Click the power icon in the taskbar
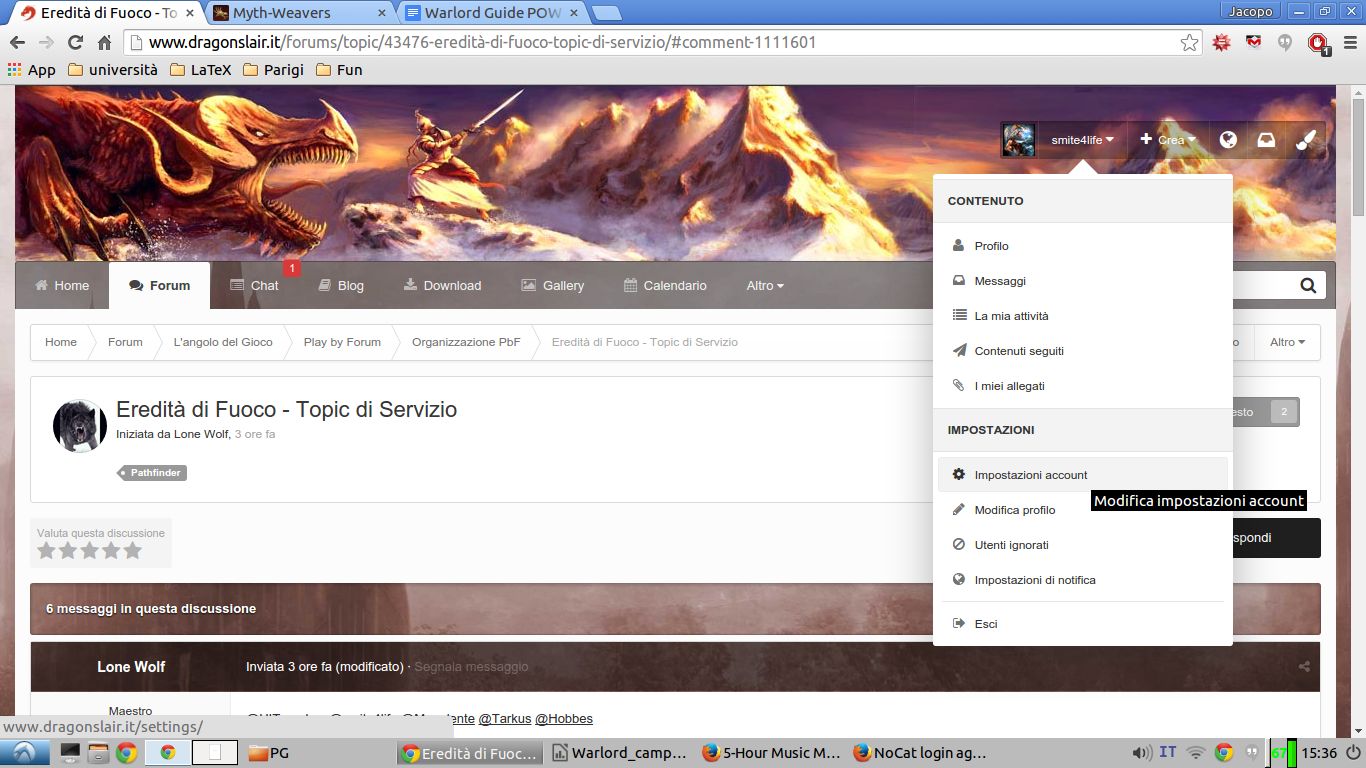The image size is (1366, 768). (1353, 753)
